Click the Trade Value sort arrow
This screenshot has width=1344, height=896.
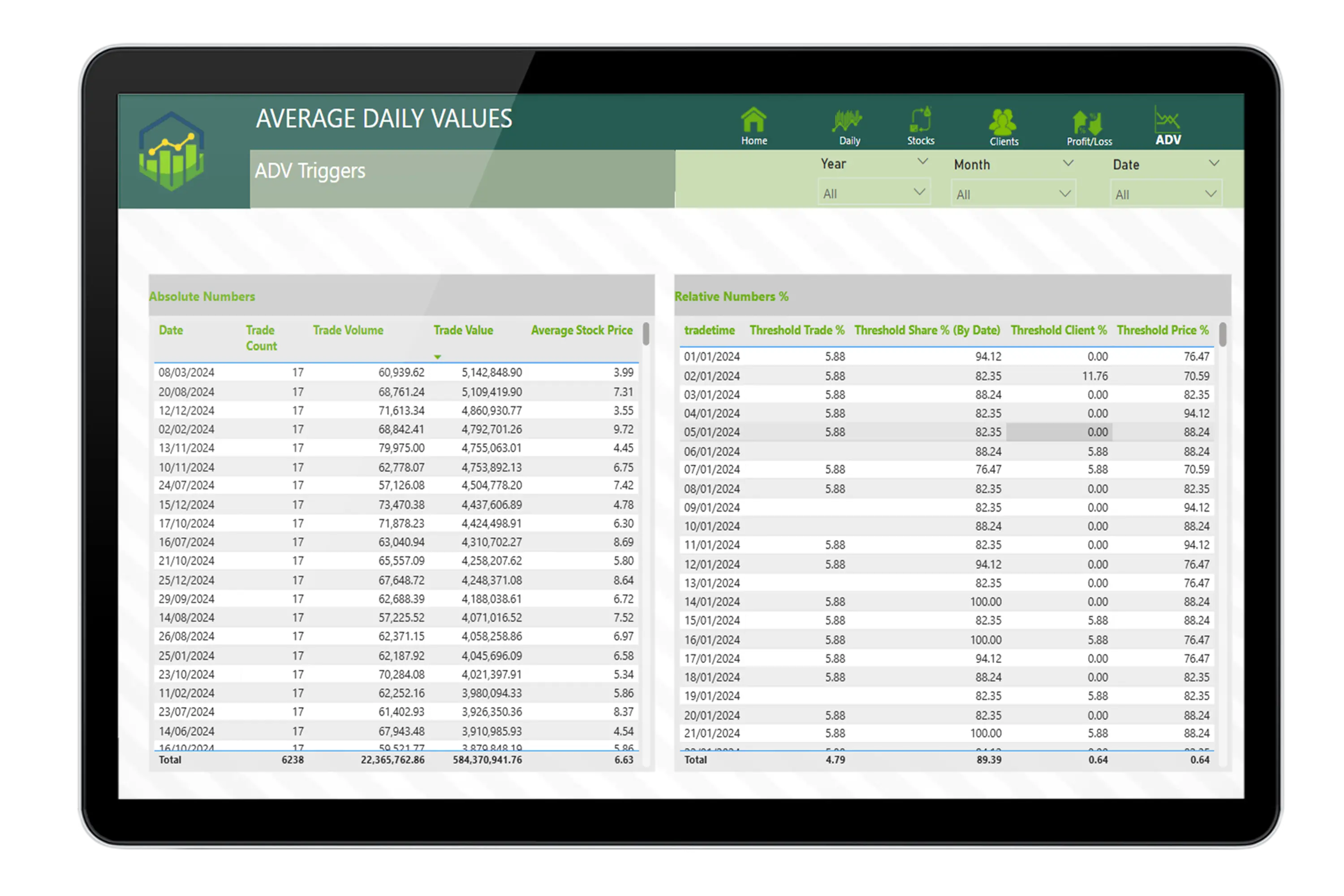tap(438, 357)
